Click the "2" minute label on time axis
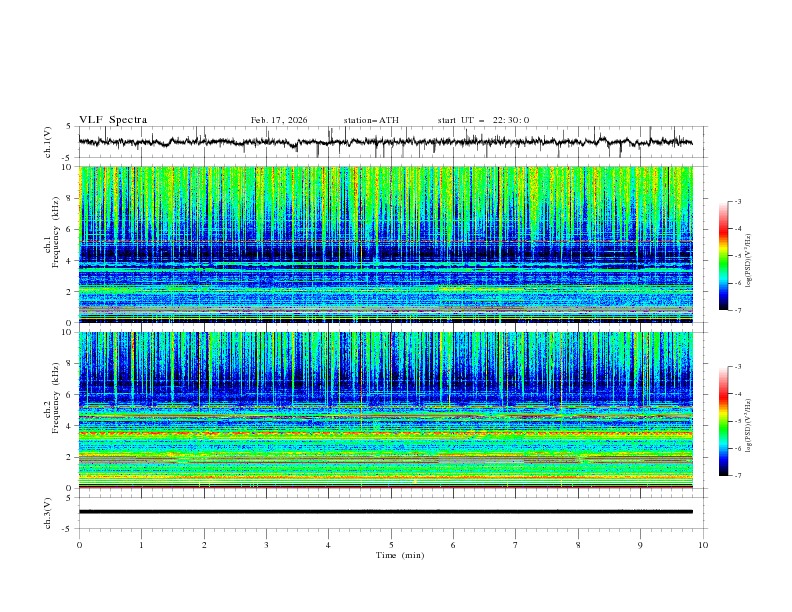Screen dimensions: 792x612 (204, 545)
